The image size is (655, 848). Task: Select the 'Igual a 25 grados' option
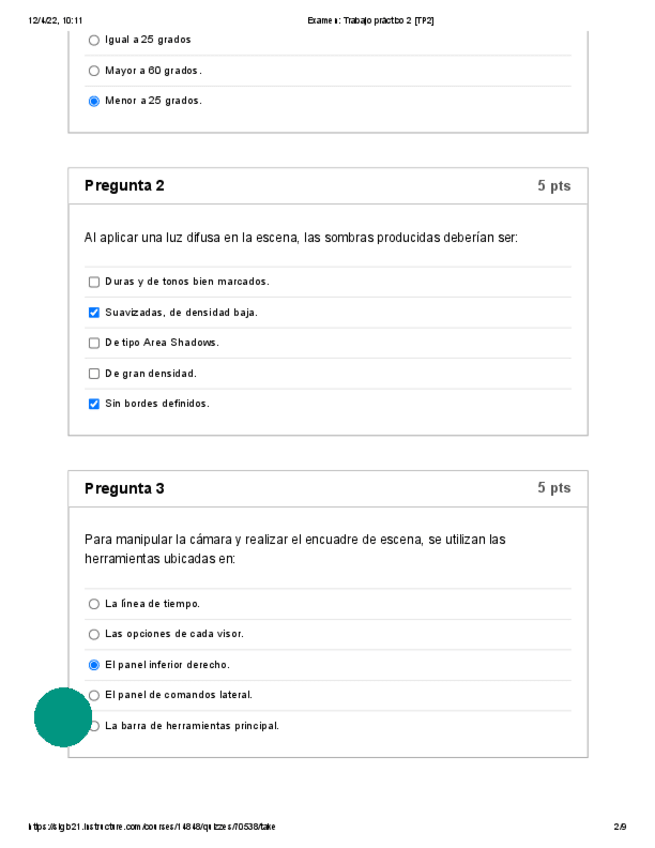[x=94, y=40]
